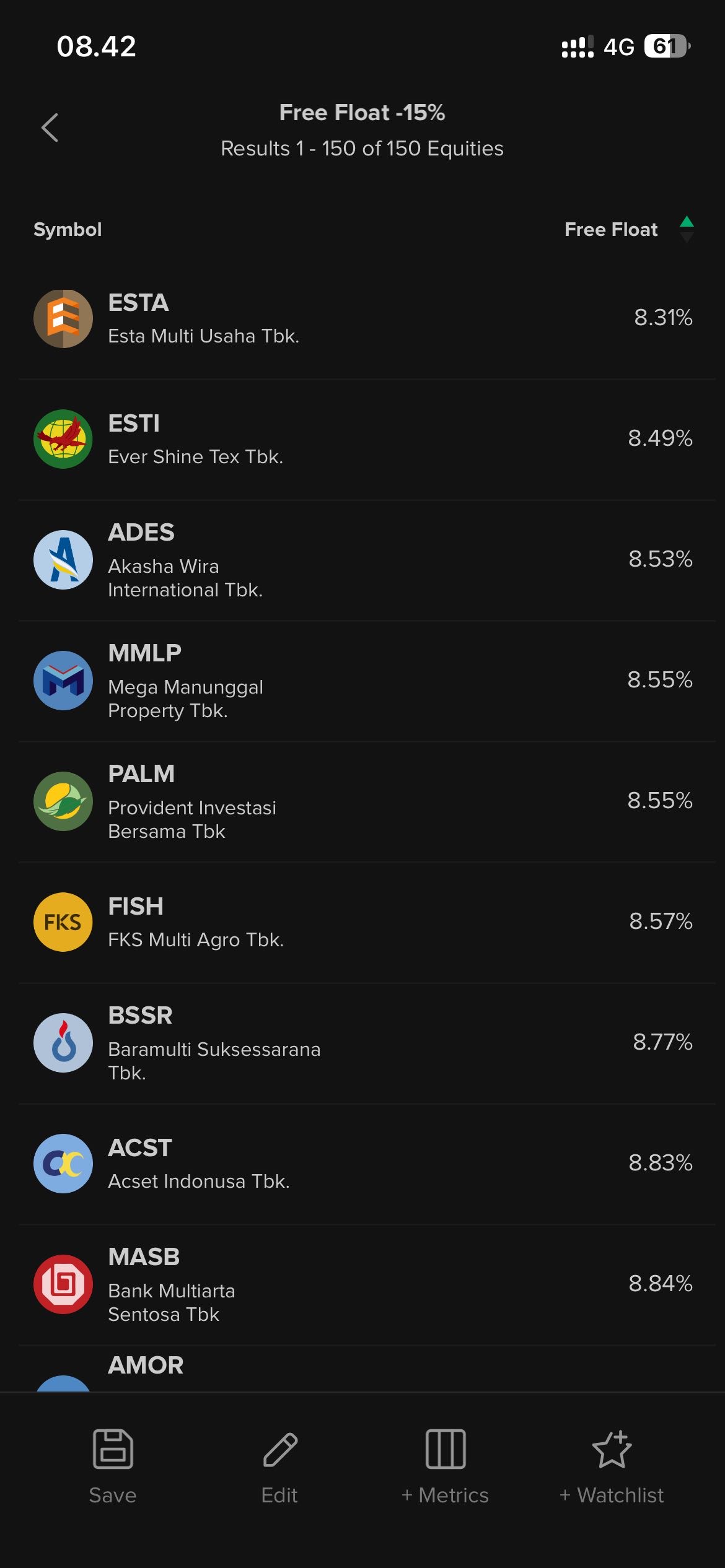The image size is (725, 1568).
Task: Tap the + Watchlist label
Action: pos(612,1496)
